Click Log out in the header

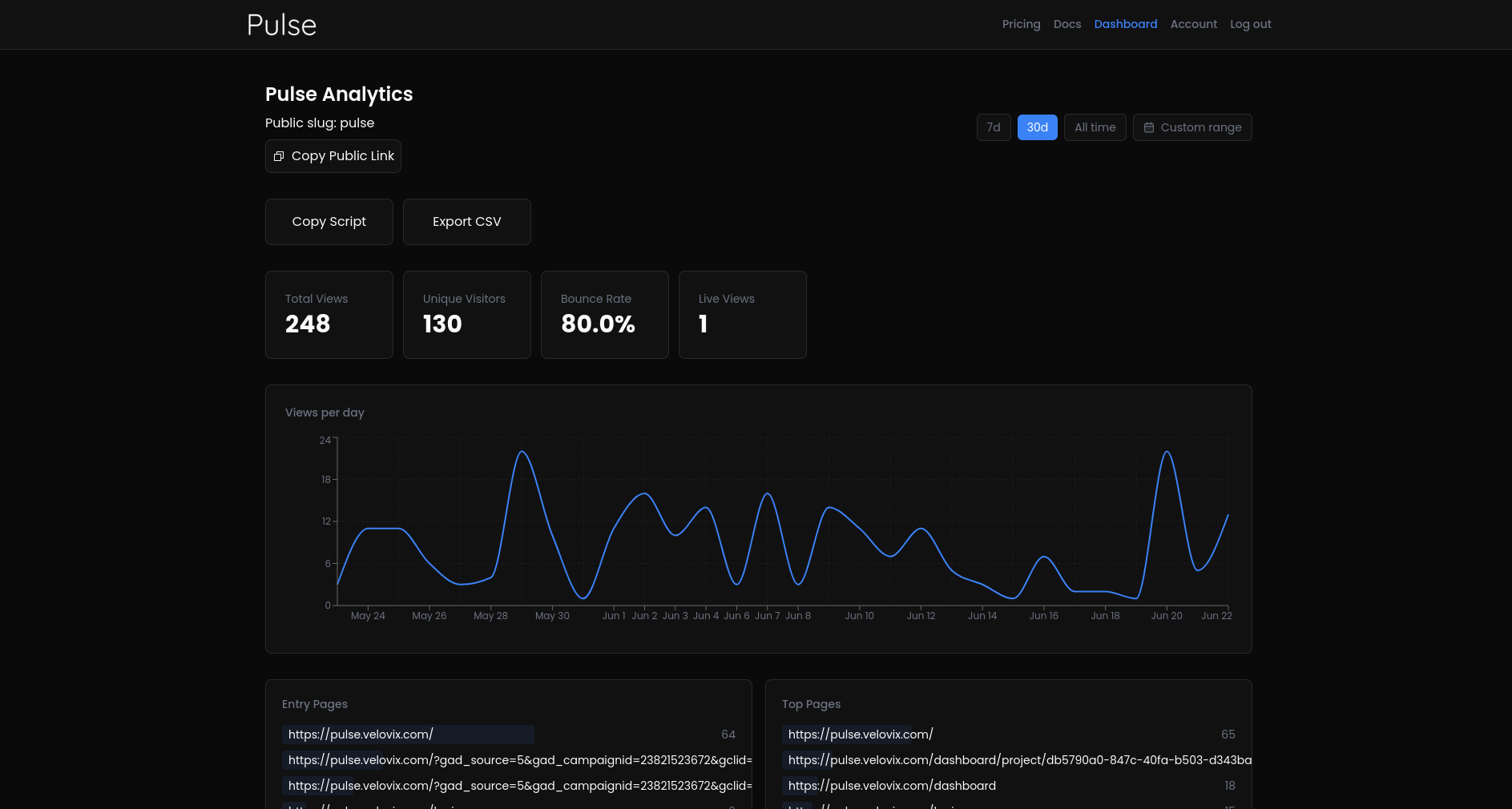(1250, 24)
